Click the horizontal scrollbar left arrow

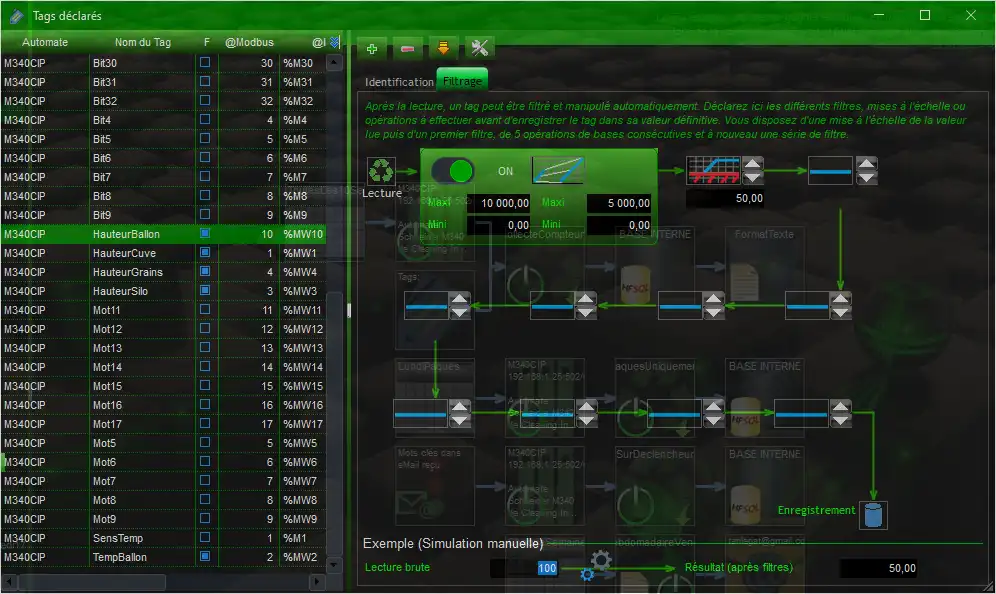click(10, 581)
